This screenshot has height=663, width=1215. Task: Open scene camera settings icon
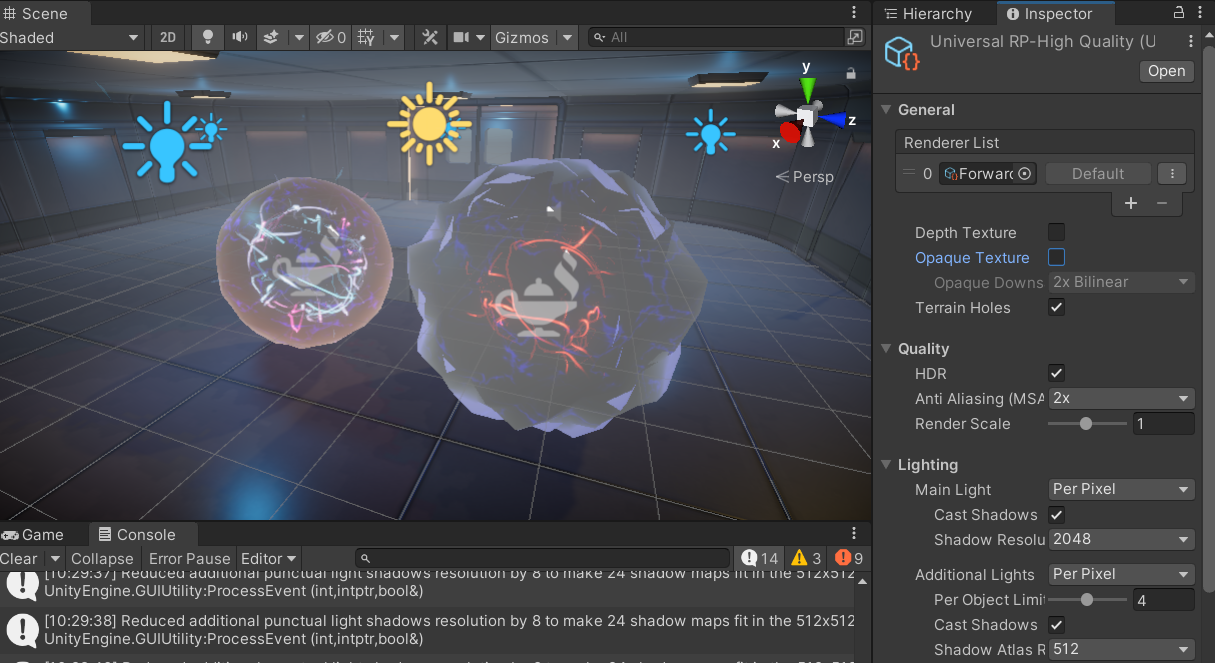tap(460, 37)
